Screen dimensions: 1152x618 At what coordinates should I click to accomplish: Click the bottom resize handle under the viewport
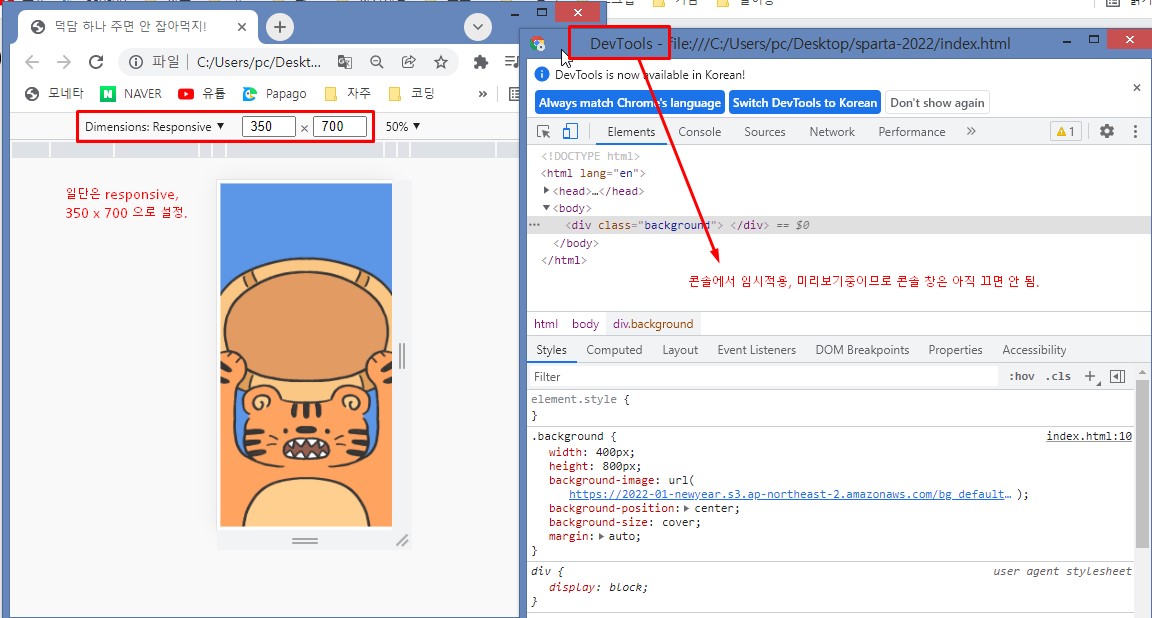[305, 541]
